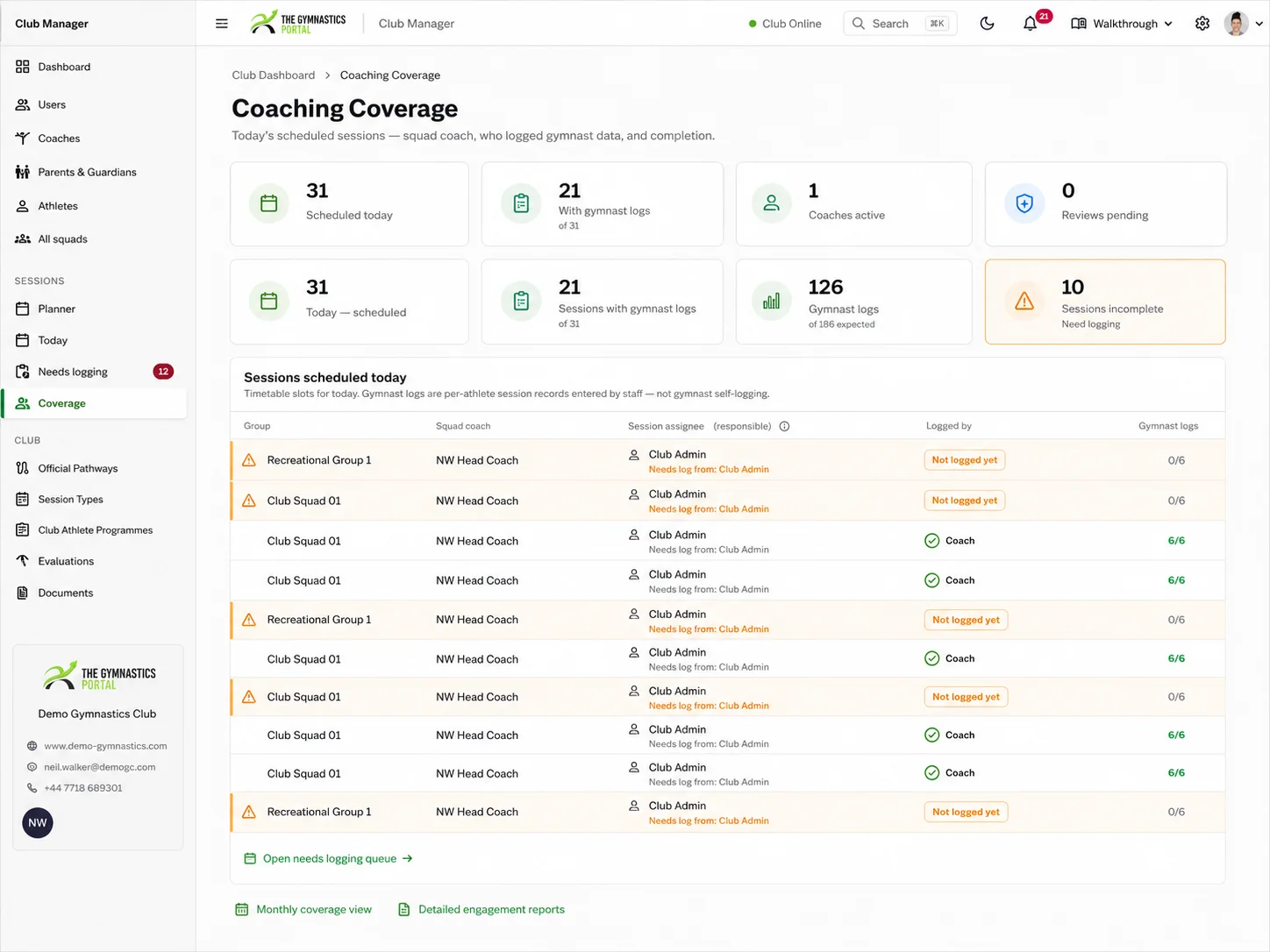Open the settings gear icon
The image size is (1270, 952).
[1202, 24]
